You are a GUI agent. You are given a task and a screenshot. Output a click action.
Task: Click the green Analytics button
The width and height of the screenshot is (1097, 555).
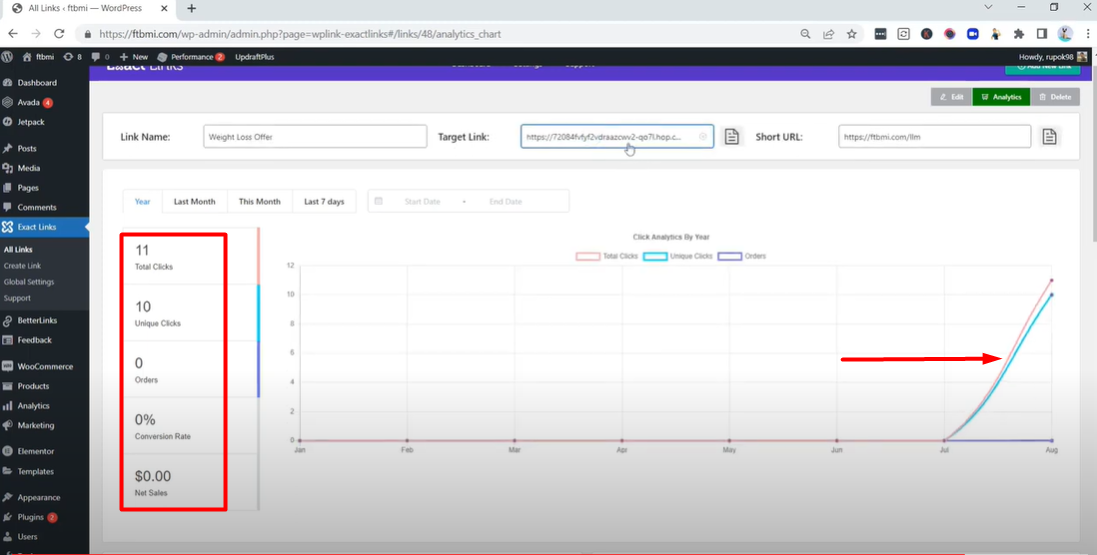click(x=1001, y=97)
